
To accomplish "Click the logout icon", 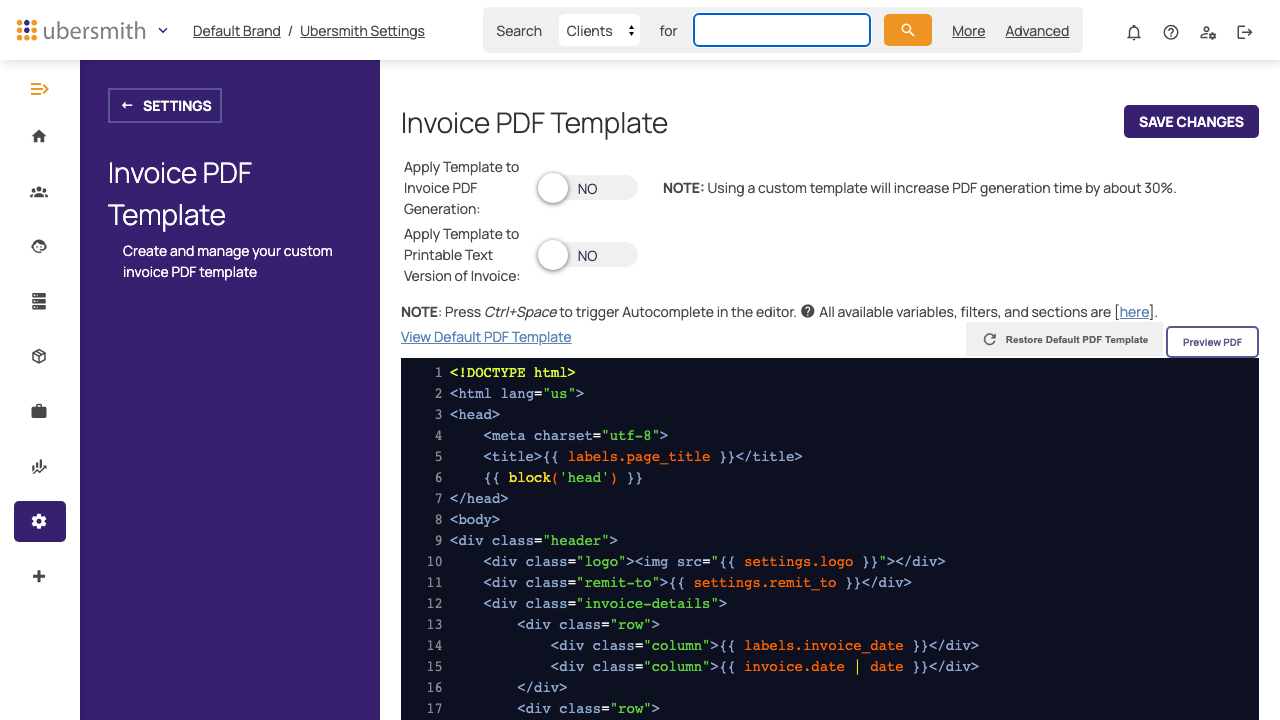I will (1245, 32).
